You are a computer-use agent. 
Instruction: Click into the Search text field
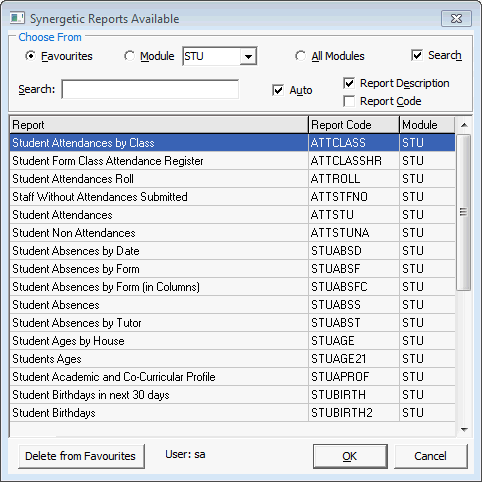tap(150, 89)
